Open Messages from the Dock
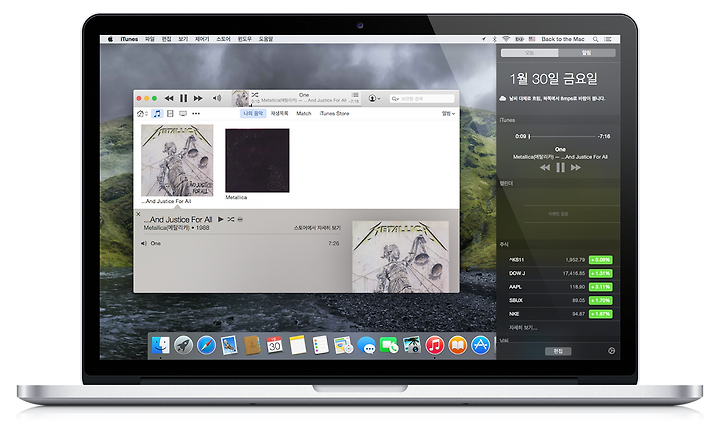This screenshot has width=720, height=421. [366, 345]
